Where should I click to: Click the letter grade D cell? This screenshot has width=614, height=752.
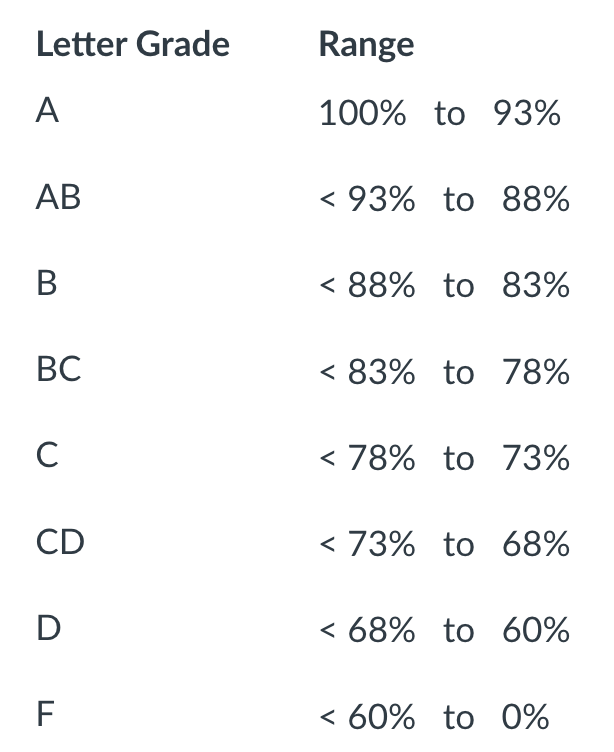48,630
